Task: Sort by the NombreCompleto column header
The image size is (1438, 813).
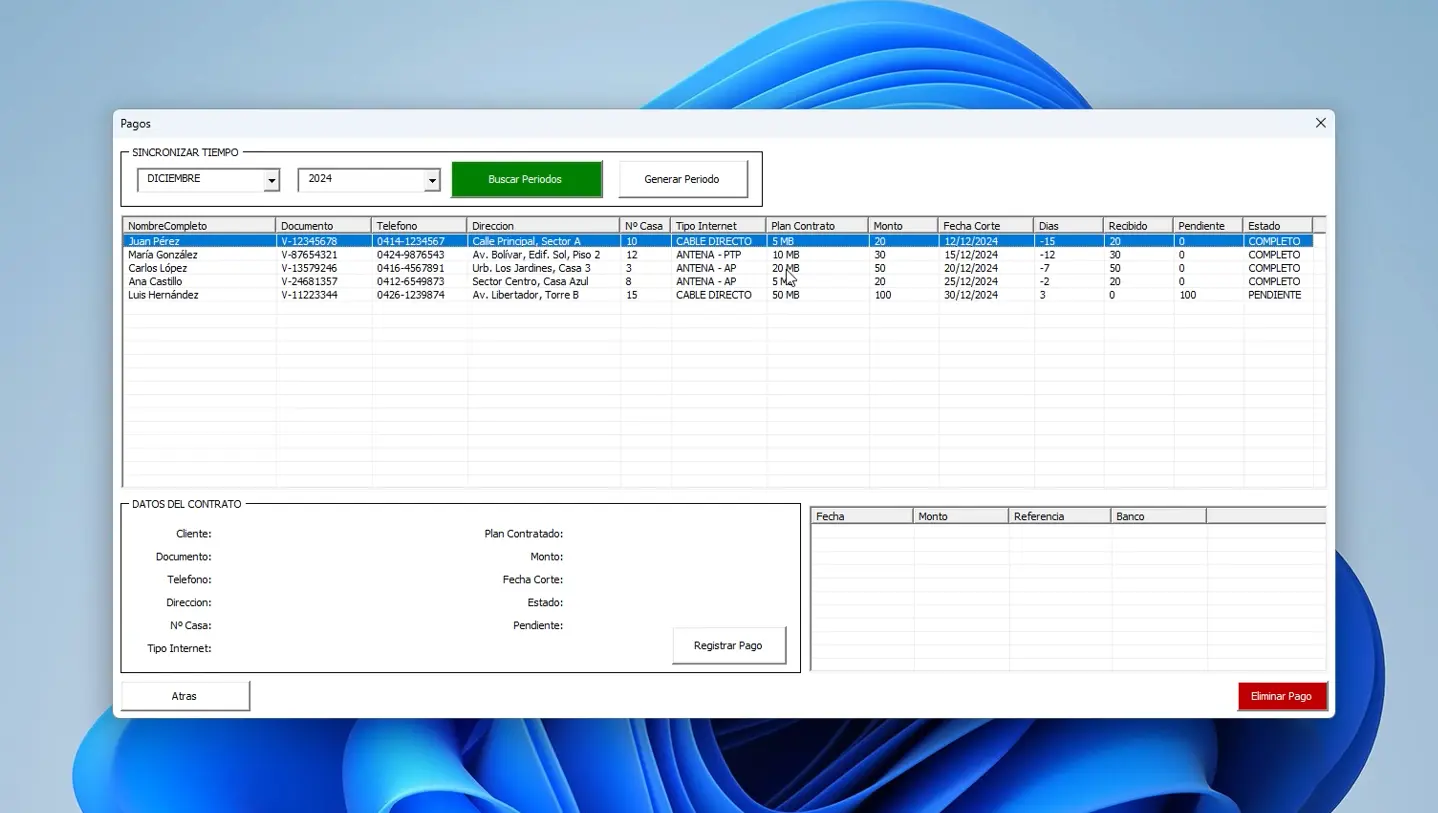Action: click(x=199, y=226)
